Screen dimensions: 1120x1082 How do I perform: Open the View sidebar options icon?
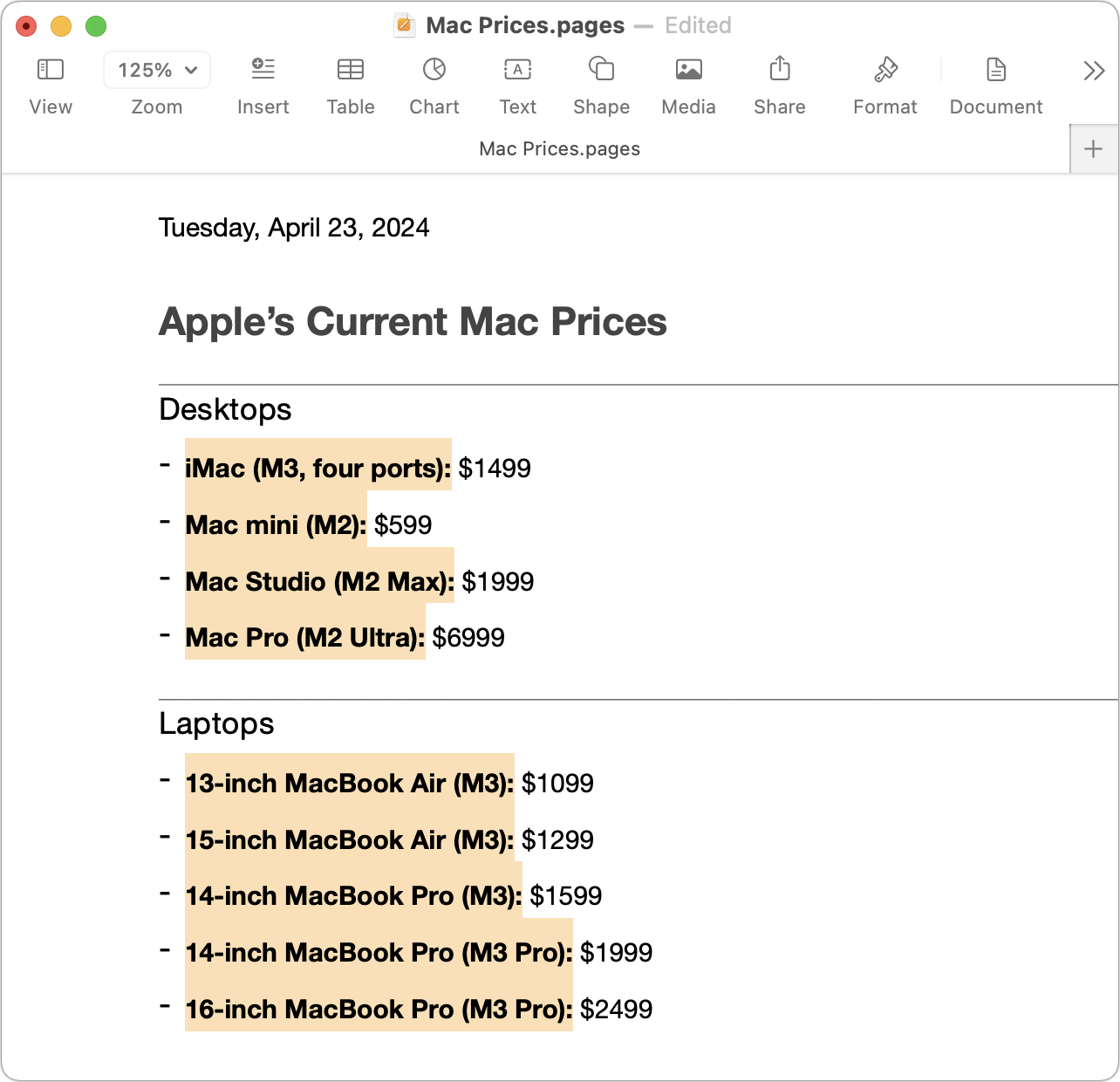tap(51, 70)
